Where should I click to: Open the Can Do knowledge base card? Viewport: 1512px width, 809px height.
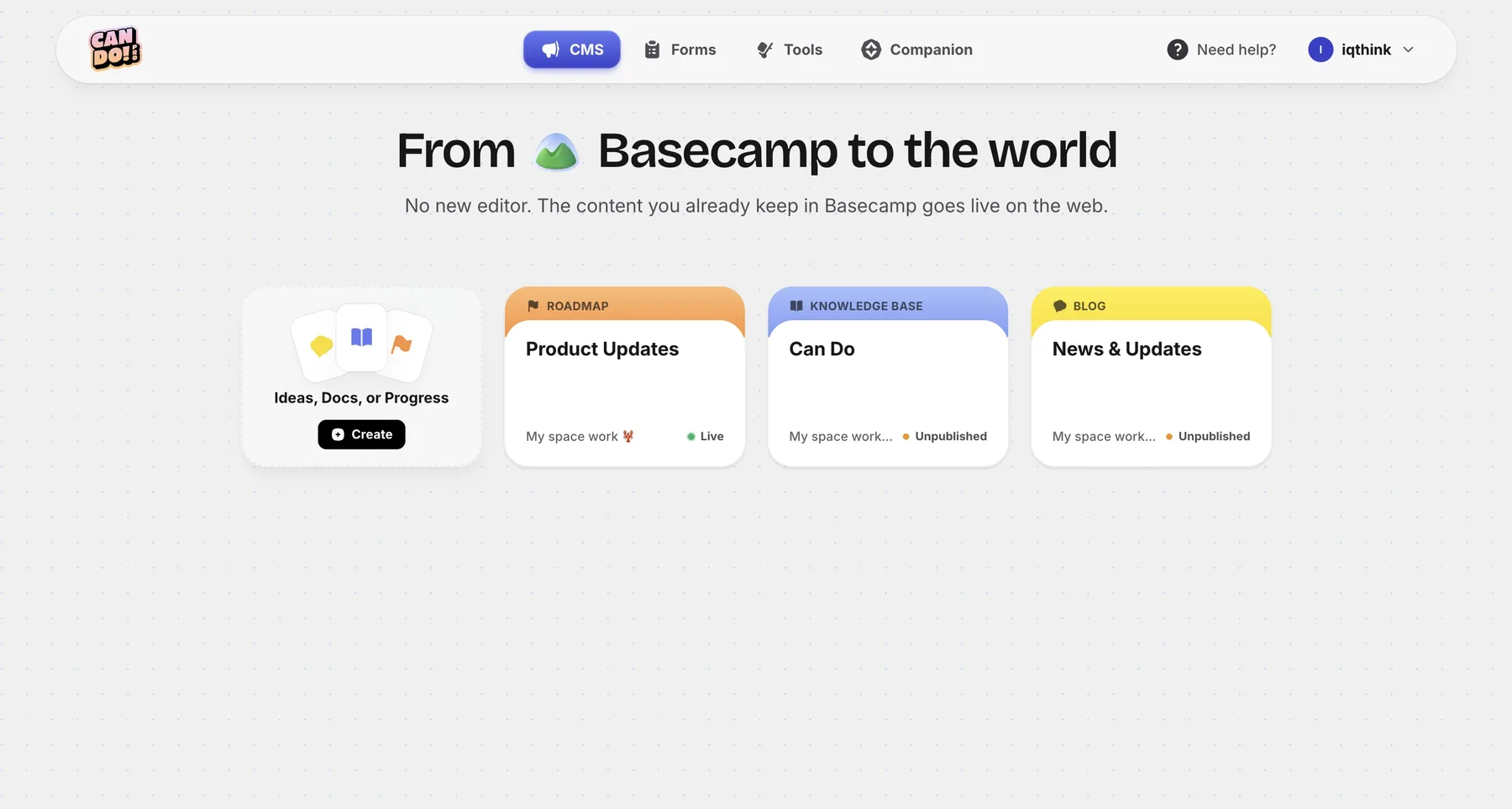click(x=888, y=376)
